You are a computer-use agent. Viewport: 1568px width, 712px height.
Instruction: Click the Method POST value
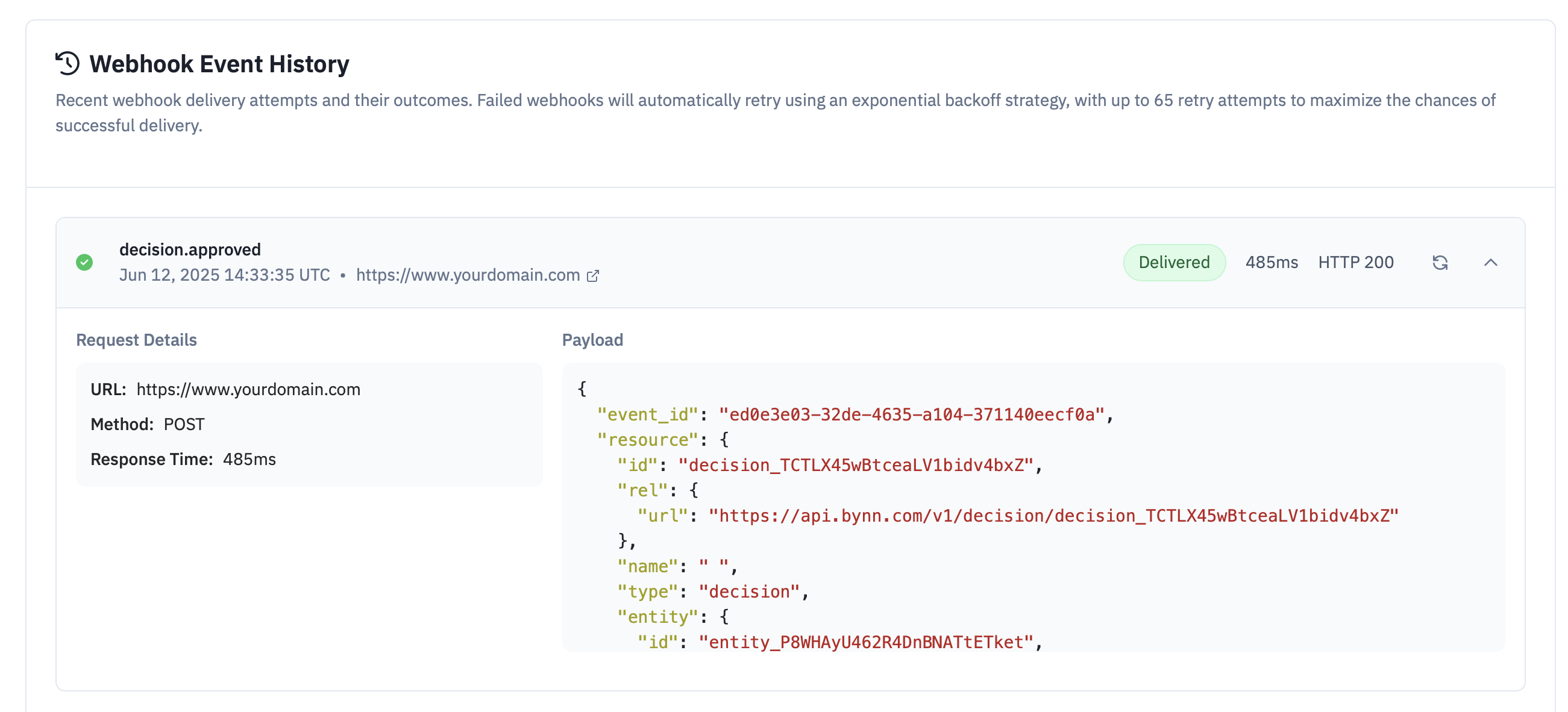[184, 424]
